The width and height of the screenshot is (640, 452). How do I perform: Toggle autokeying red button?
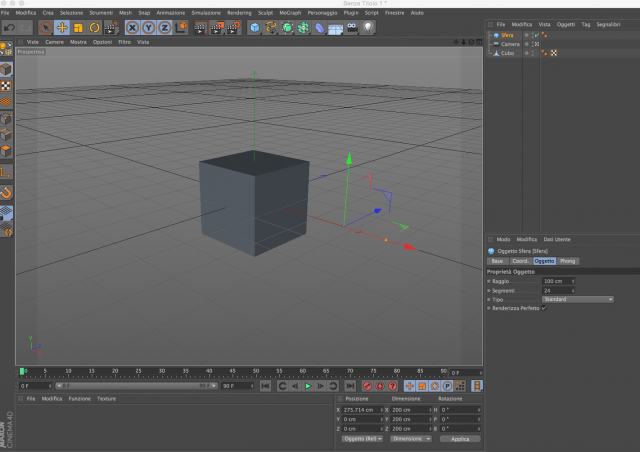(x=380, y=386)
